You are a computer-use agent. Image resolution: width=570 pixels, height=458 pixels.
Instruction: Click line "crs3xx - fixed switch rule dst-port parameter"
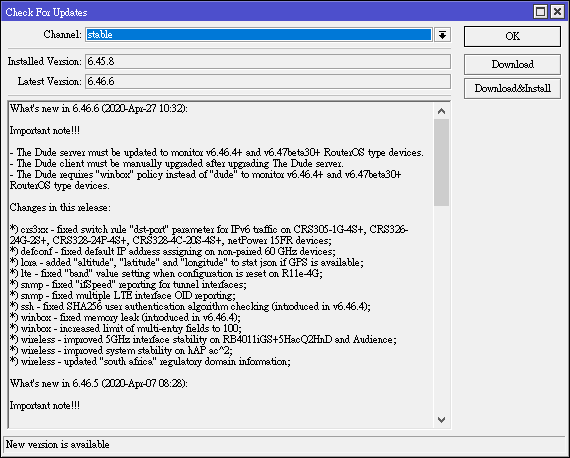209,235
